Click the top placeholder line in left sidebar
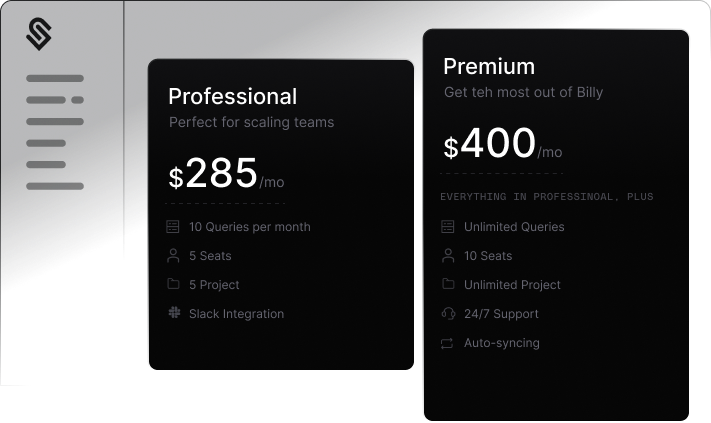 pyautogui.click(x=55, y=77)
